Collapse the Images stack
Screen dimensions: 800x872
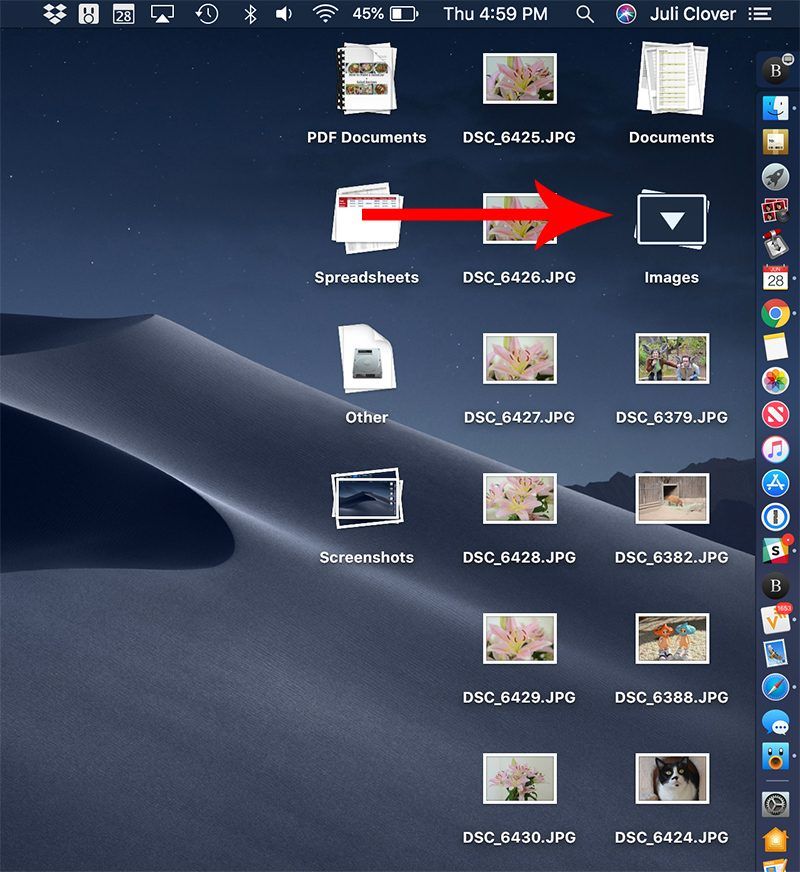coord(671,220)
